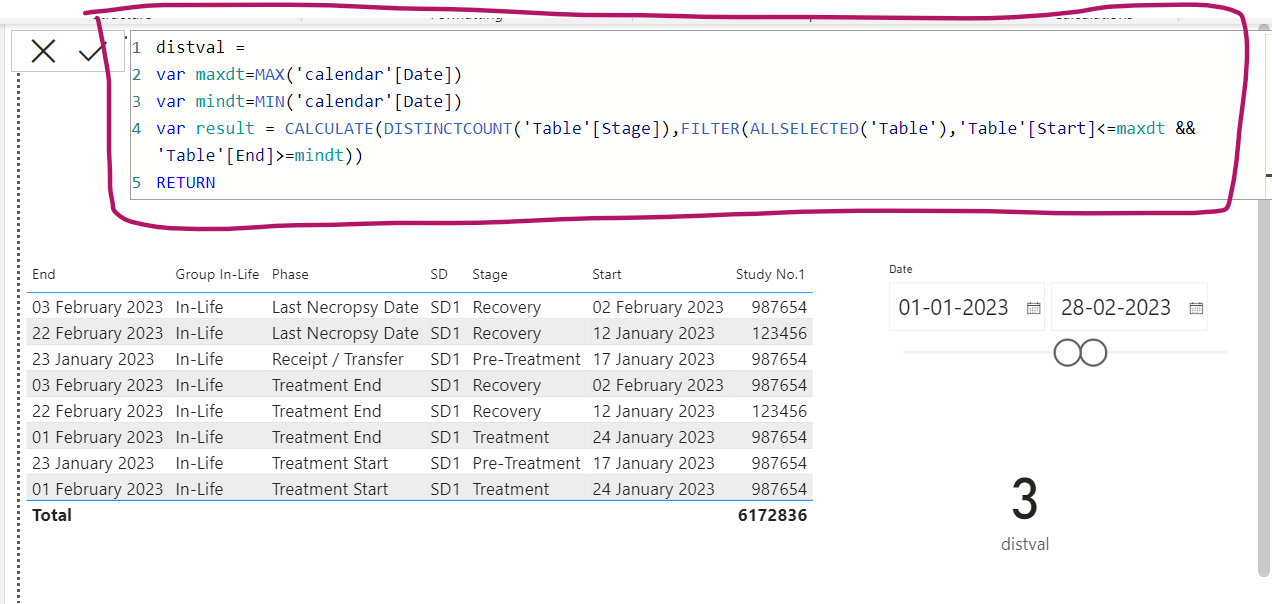
Task: Click the left handle of the date slider
Action: [x=1067, y=353]
